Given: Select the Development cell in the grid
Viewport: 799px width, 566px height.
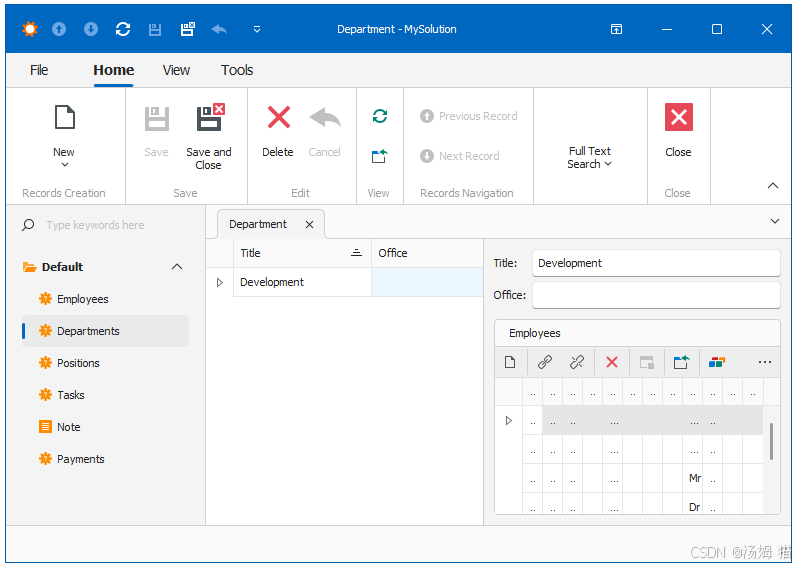Looking at the screenshot, I should (x=302, y=282).
